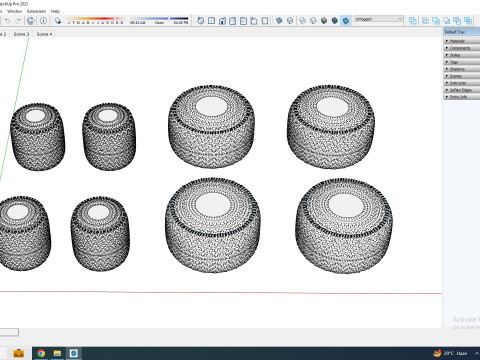This screenshot has width=480, height=360.
Task: Focus SketchUp from the taskbar
Action: tap(74, 353)
